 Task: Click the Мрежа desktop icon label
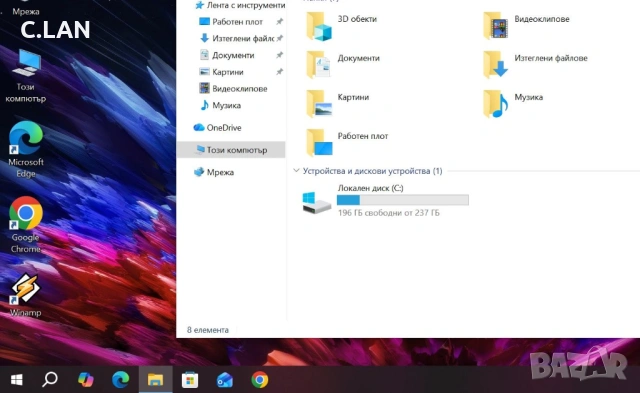click(x=26, y=11)
